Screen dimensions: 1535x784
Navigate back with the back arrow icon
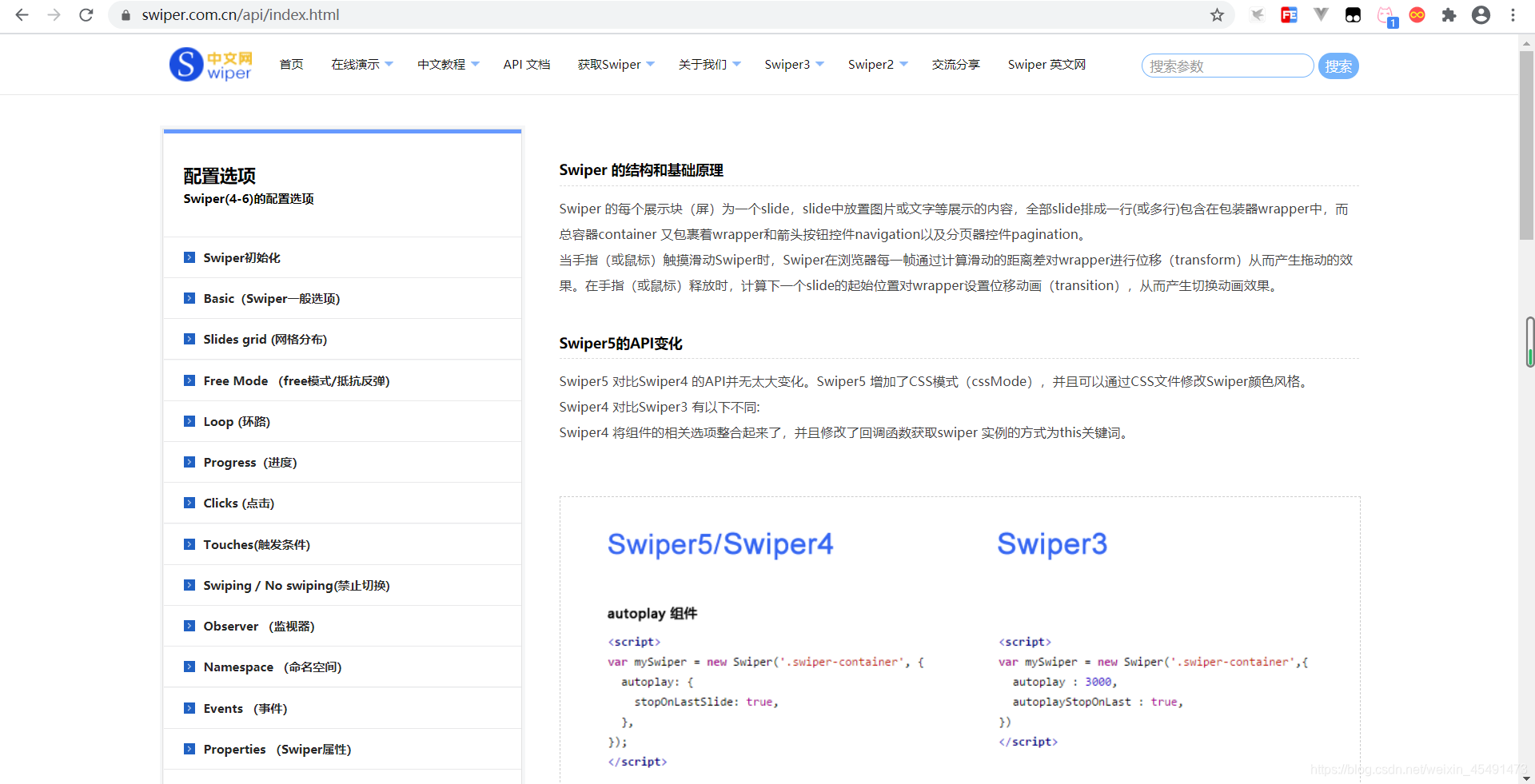(x=22, y=14)
